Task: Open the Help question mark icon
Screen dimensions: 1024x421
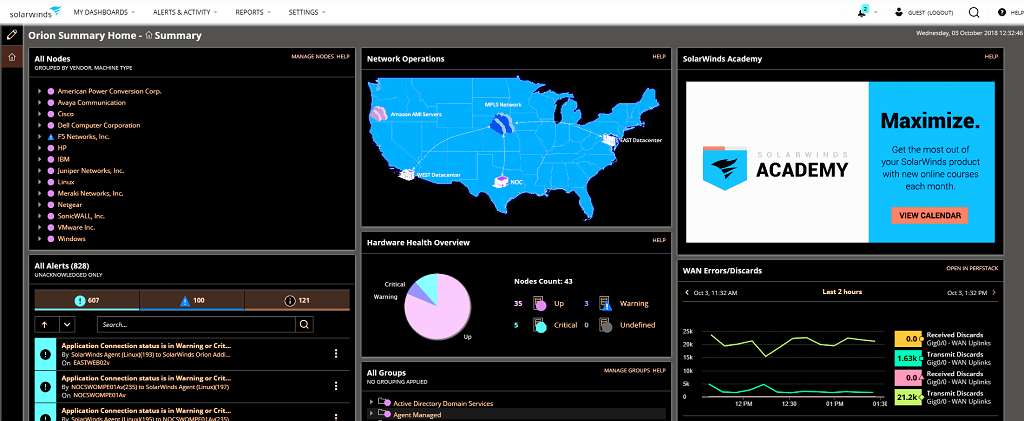Action: coord(1002,12)
